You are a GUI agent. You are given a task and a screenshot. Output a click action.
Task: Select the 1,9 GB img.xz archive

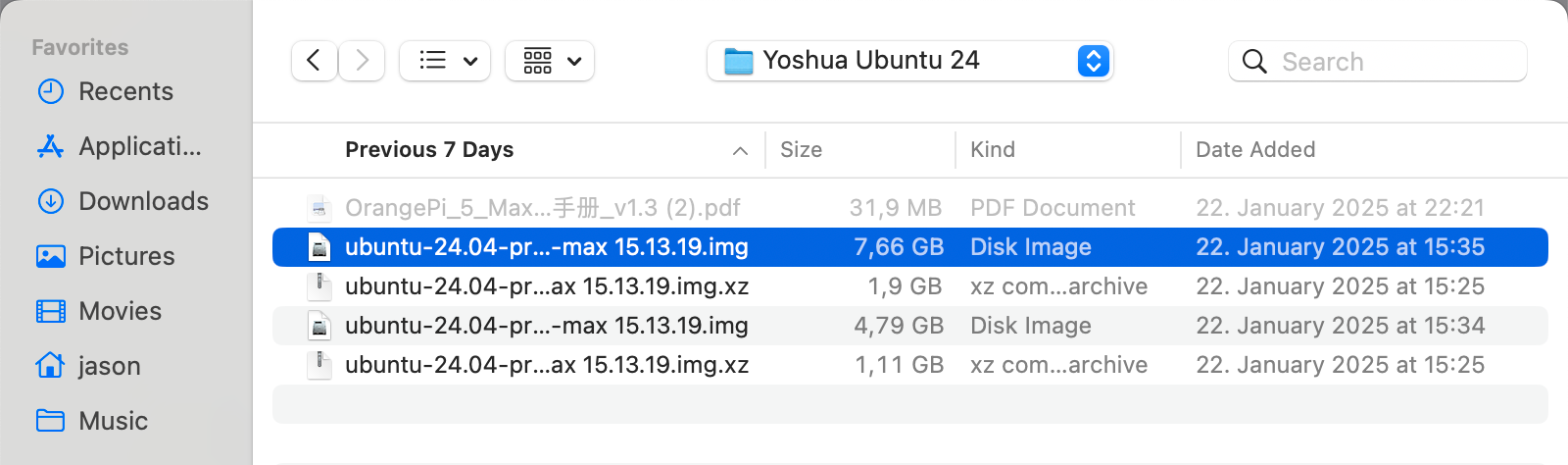[x=546, y=286]
